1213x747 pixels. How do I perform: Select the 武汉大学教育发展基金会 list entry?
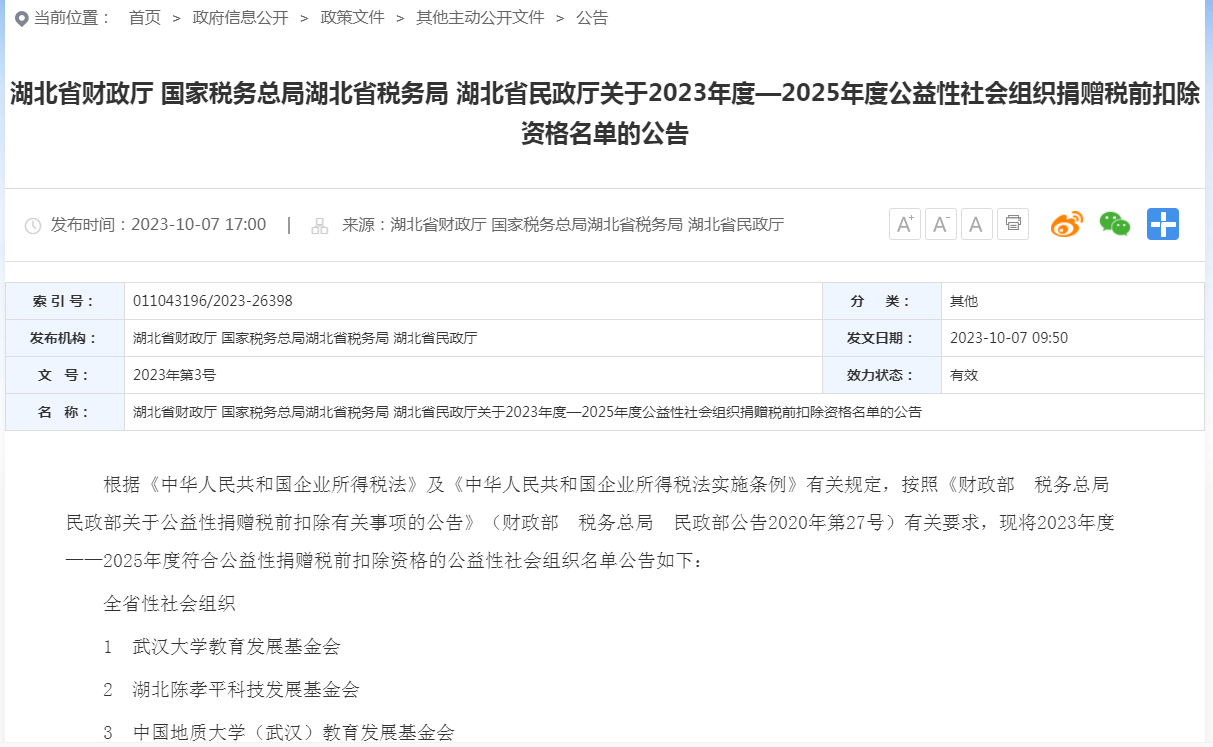coord(236,647)
